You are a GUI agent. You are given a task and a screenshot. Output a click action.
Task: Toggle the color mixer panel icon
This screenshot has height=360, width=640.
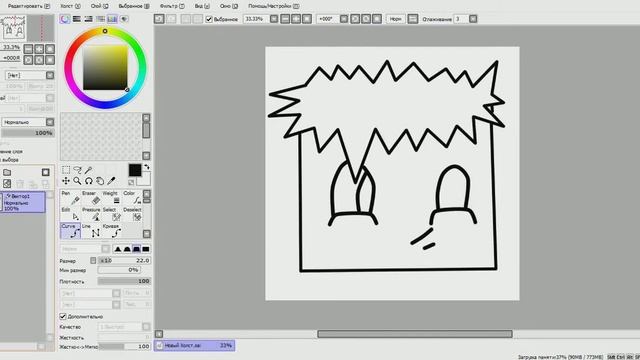pos(100,19)
